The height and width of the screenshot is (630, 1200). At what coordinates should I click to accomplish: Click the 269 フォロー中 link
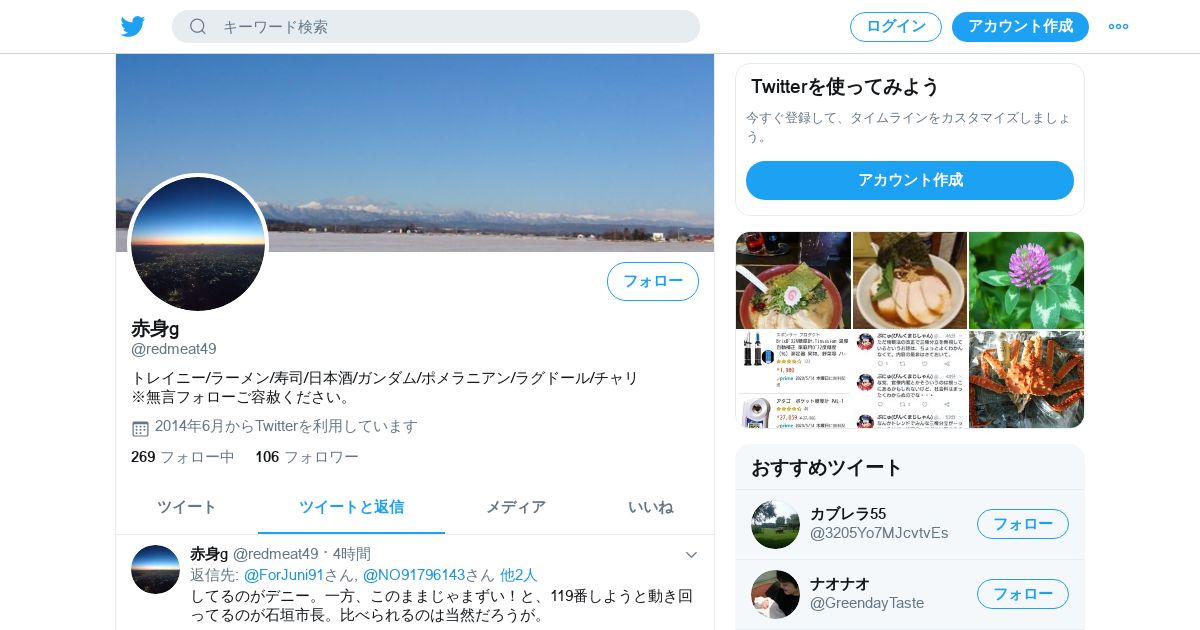tap(183, 457)
